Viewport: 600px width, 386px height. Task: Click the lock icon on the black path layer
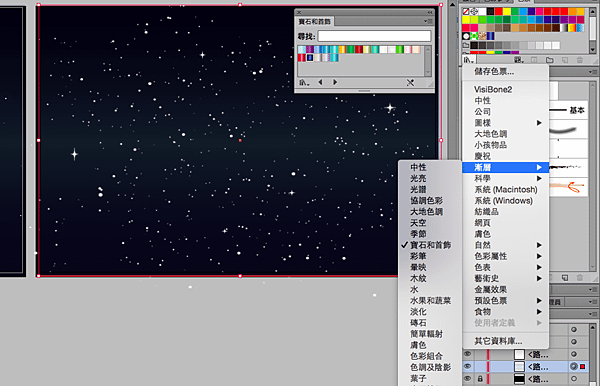(x=480, y=379)
